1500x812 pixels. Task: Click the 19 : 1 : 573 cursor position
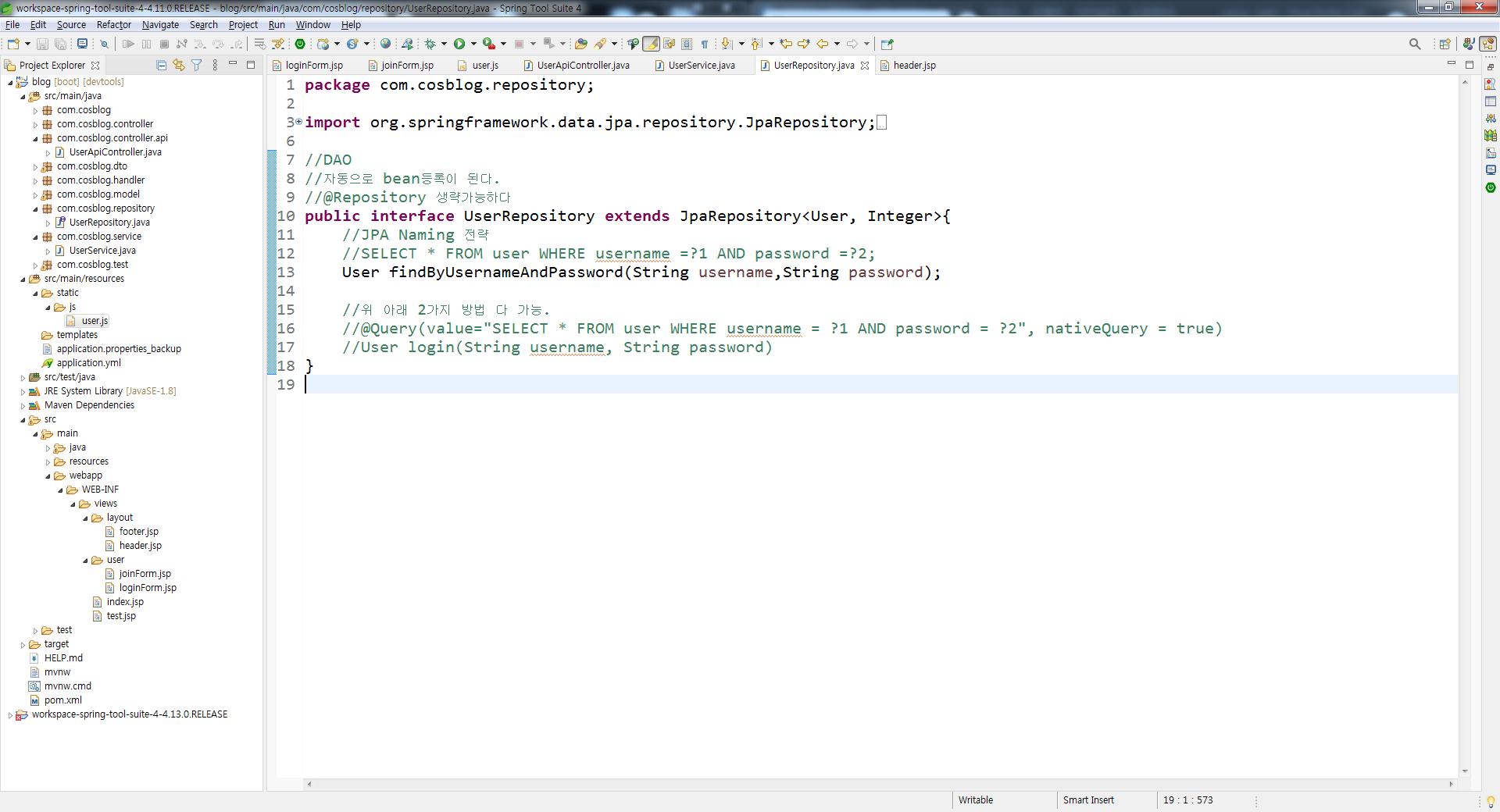tap(1187, 800)
